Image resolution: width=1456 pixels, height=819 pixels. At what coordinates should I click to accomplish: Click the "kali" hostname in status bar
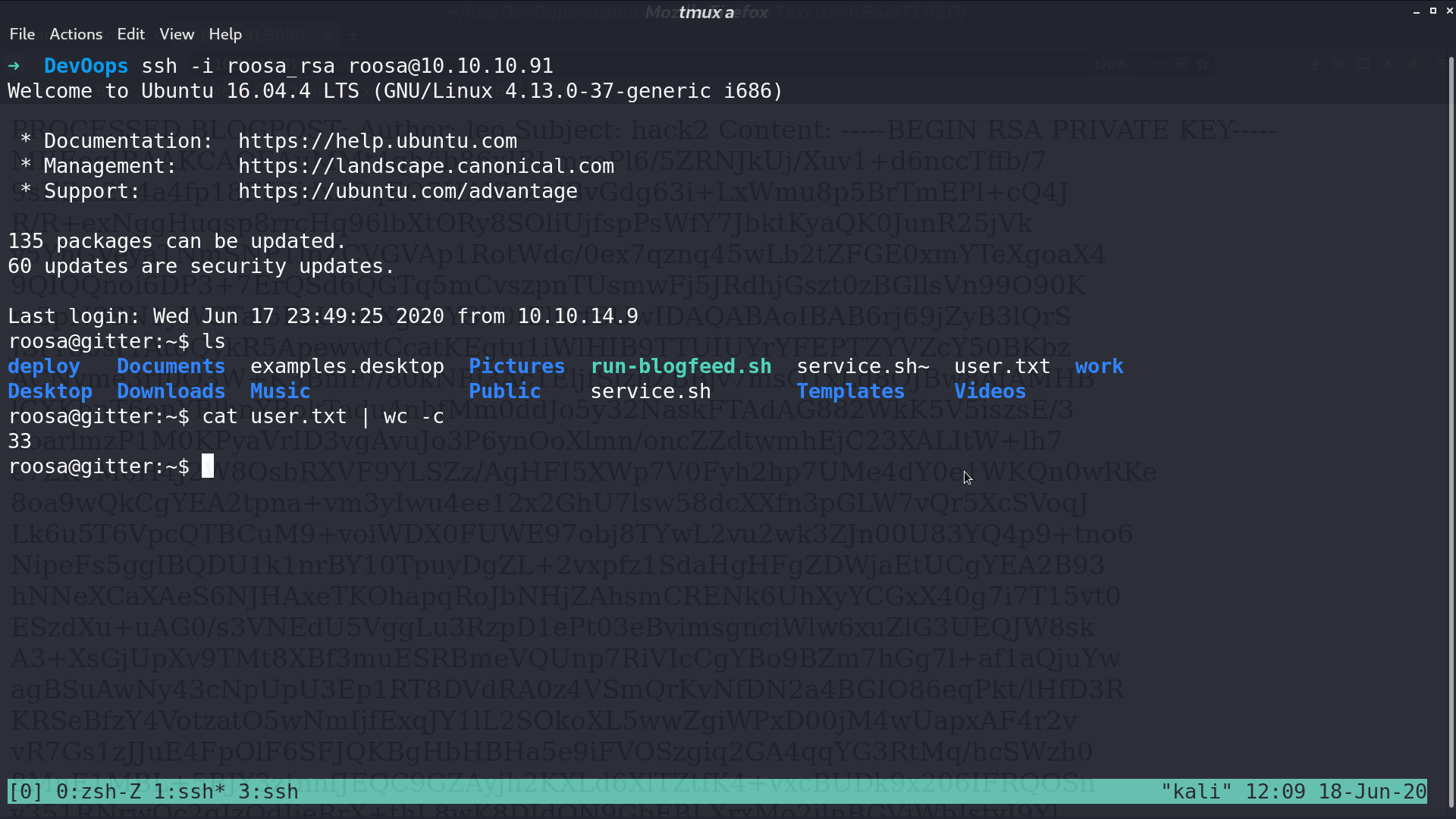[1197, 792]
